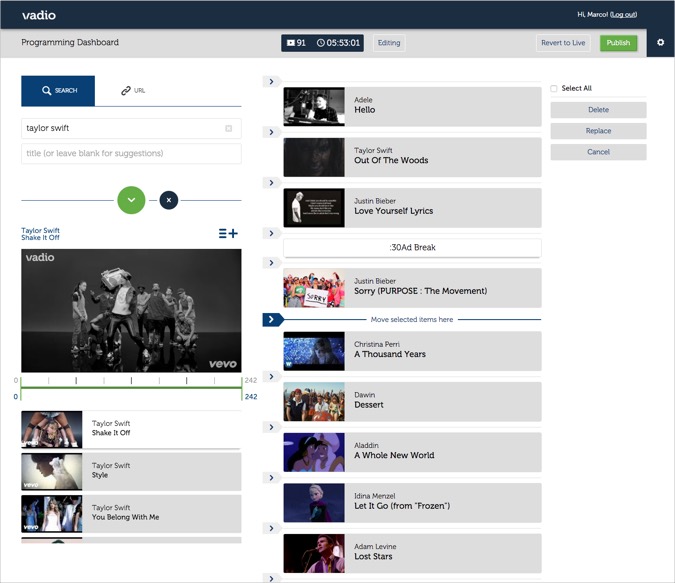Screen dimensions: 675x583
Task: Expand the chevron above :30 Ad Break
Action: [x=271, y=233]
